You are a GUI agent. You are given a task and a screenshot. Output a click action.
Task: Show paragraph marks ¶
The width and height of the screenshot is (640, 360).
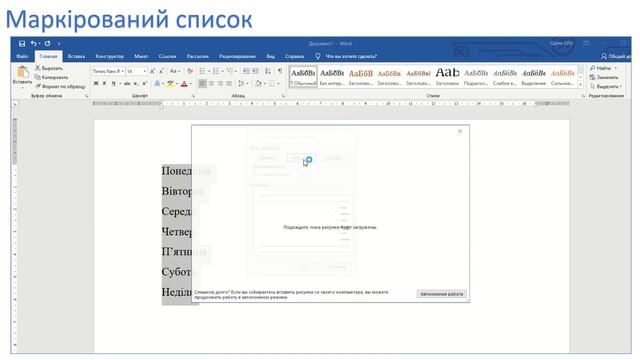[x=280, y=71]
